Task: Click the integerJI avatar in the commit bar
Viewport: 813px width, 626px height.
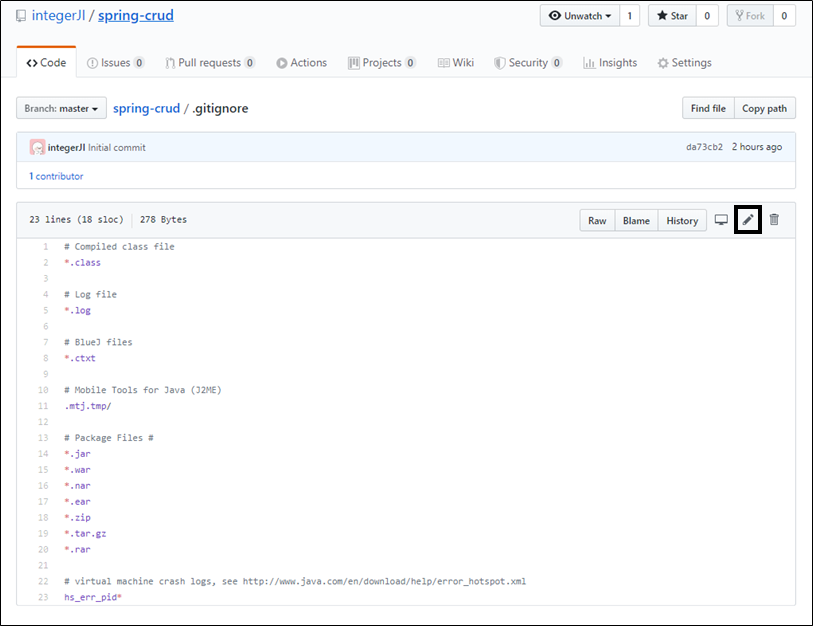Action: [37, 147]
